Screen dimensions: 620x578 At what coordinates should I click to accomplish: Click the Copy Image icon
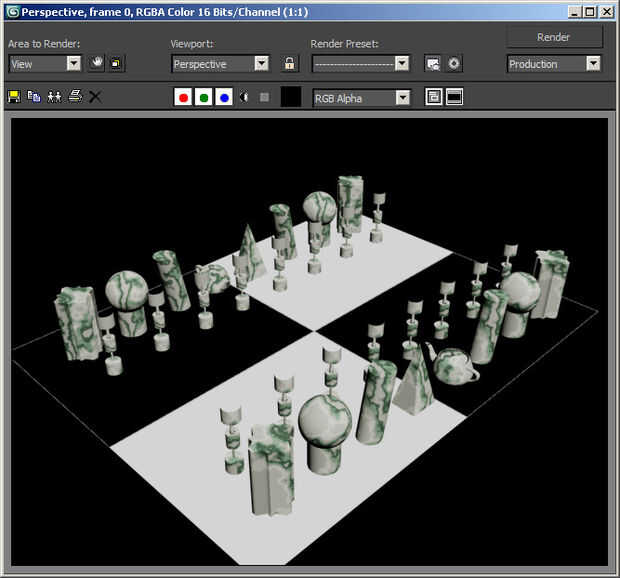pyautogui.click(x=34, y=97)
